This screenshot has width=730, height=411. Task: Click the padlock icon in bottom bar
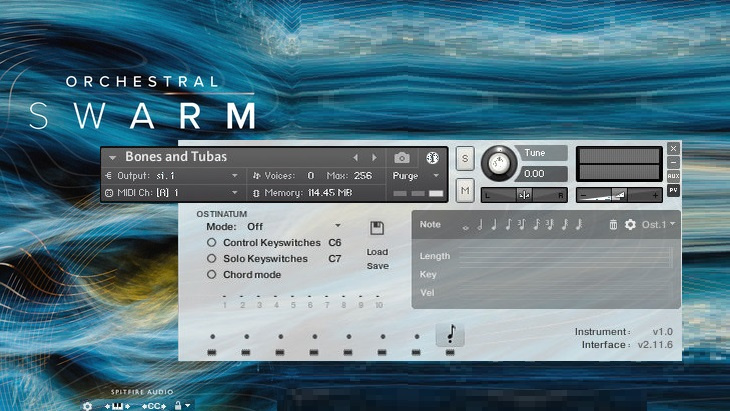click(x=177, y=405)
